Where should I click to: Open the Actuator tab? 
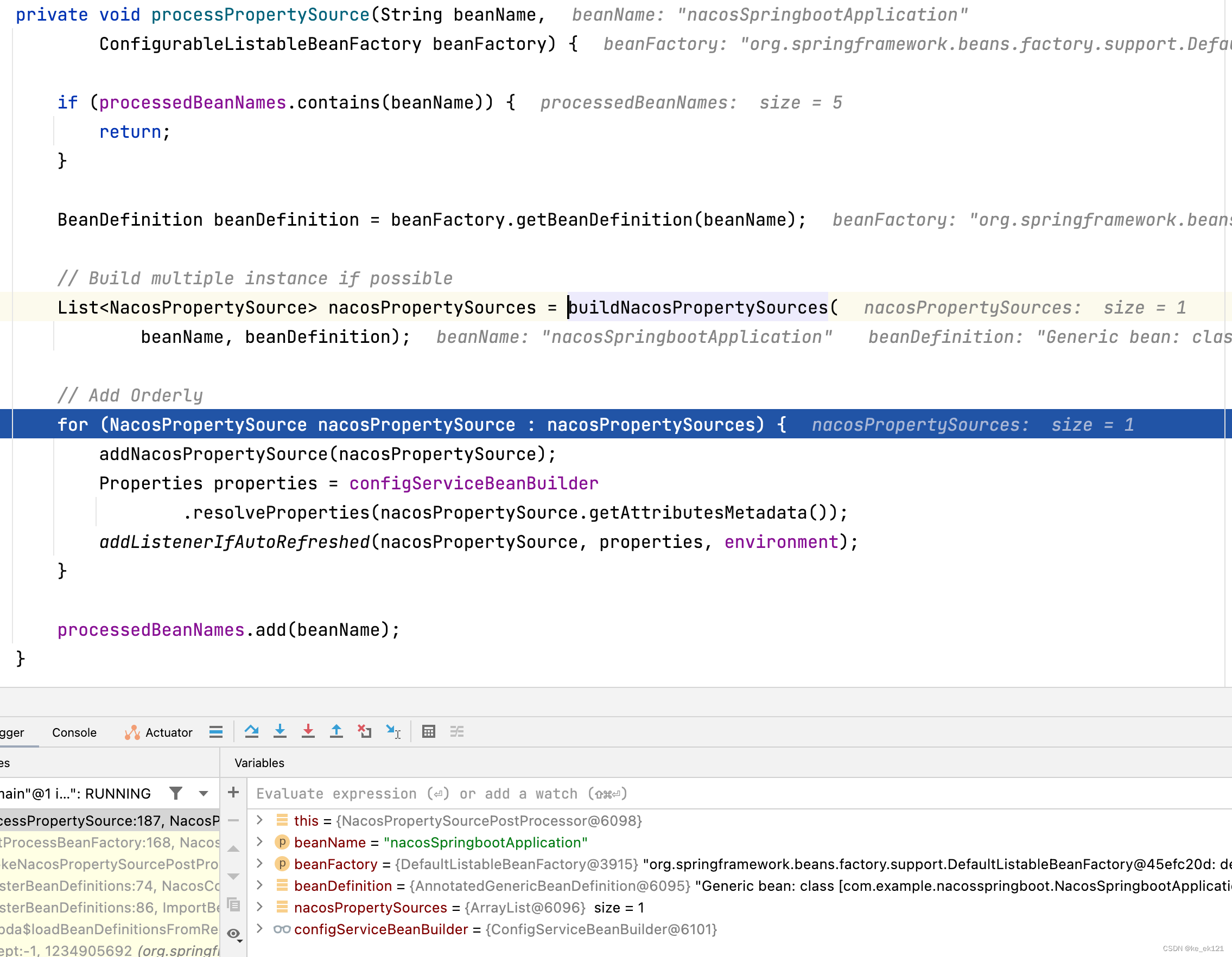coord(159,732)
